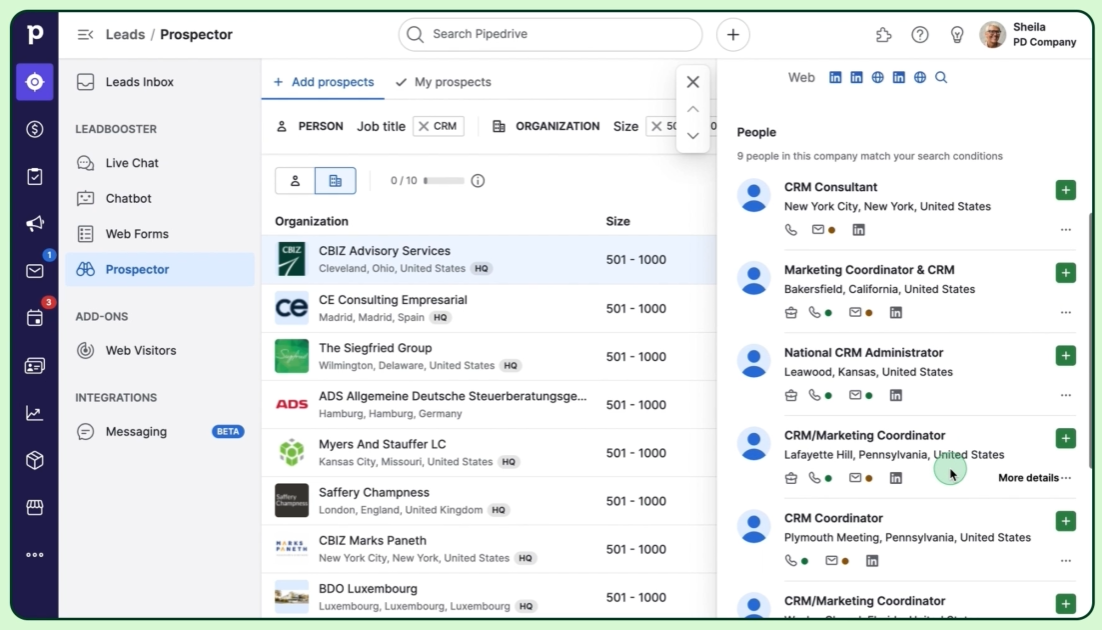Remove the CRM job title filter
The height and width of the screenshot is (630, 1102).
click(424, 127)
